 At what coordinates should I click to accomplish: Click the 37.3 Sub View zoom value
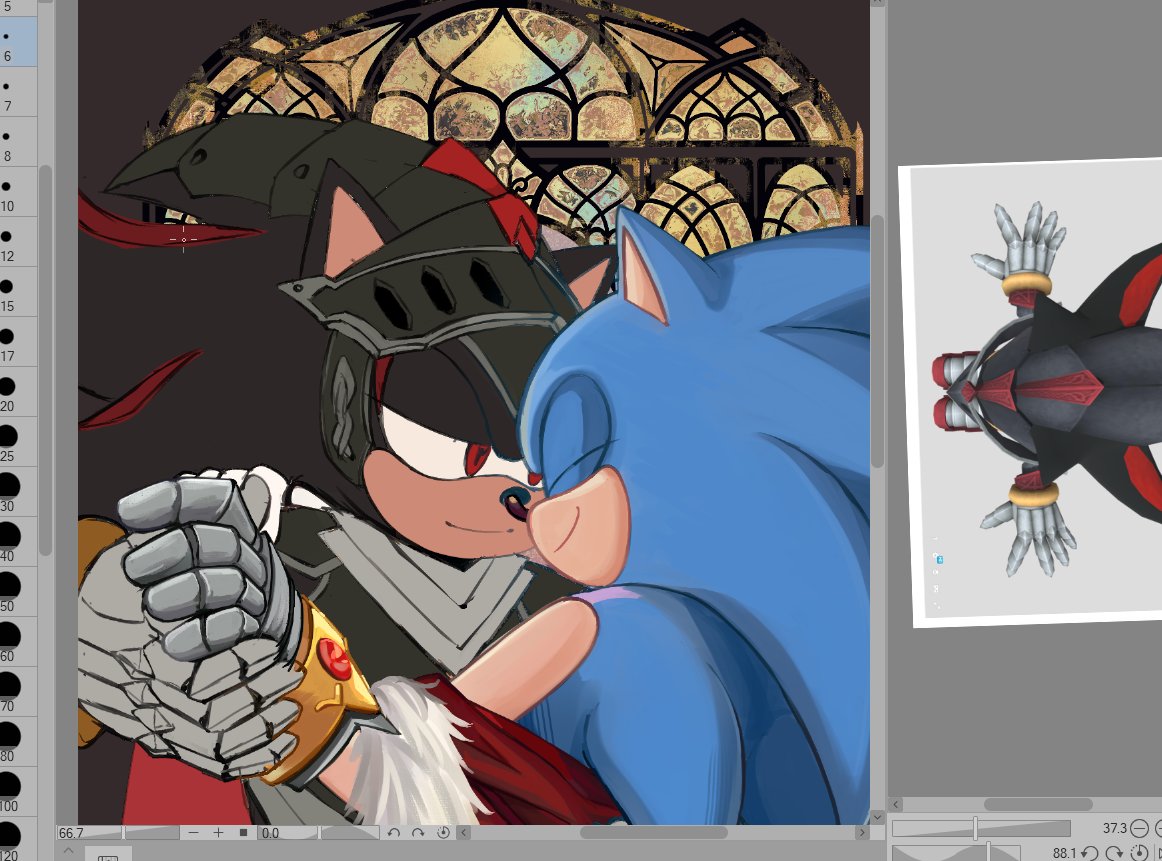coord(1114,828)
